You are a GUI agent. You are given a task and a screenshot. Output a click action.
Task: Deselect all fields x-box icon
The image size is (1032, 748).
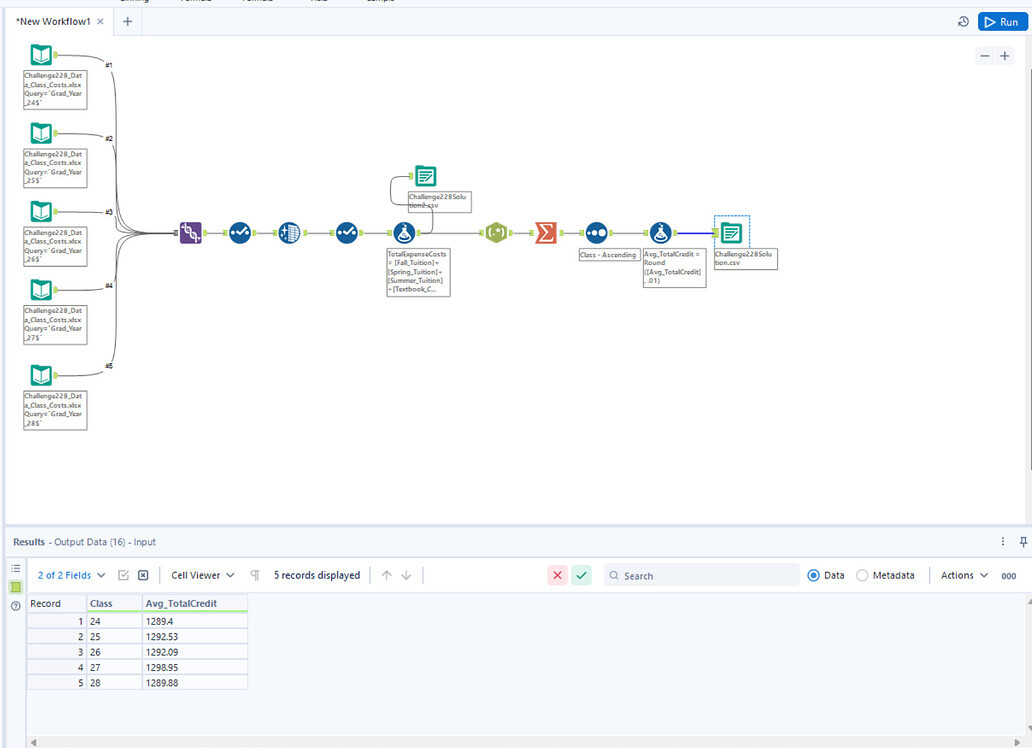143,575
